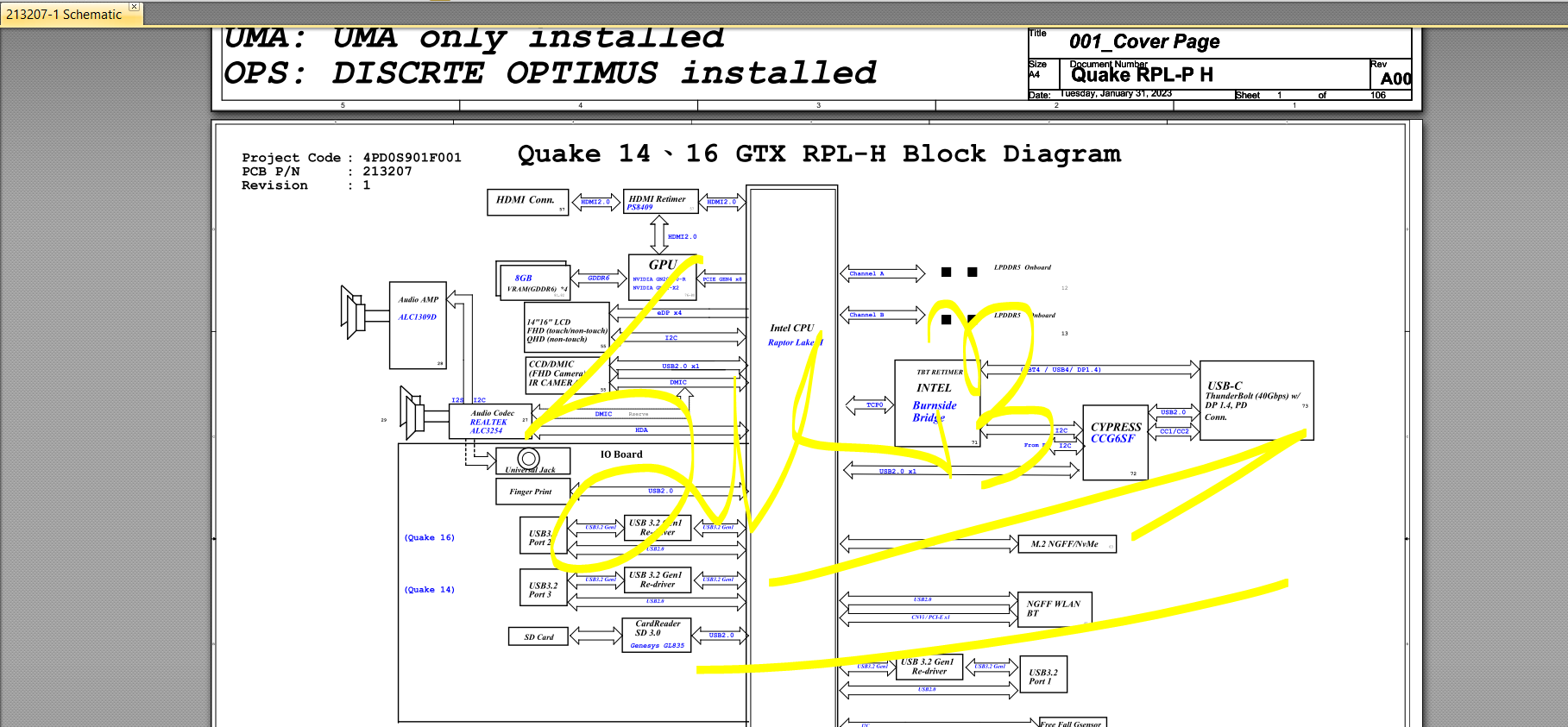Screen dimensions: 1568x727
Task: Click the 'Channel A' arrow label
Action: pos(866,273)
